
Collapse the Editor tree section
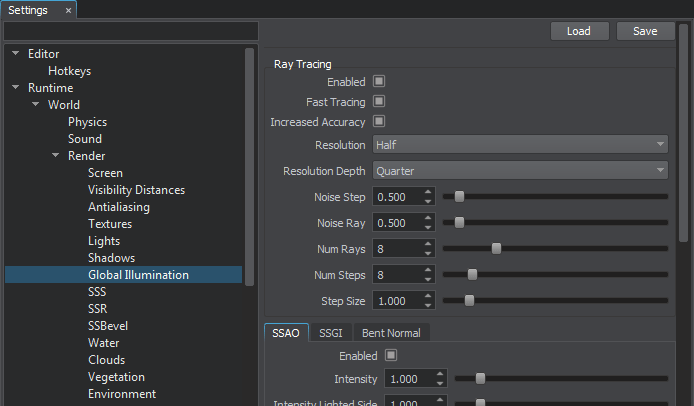coord(16,54)
